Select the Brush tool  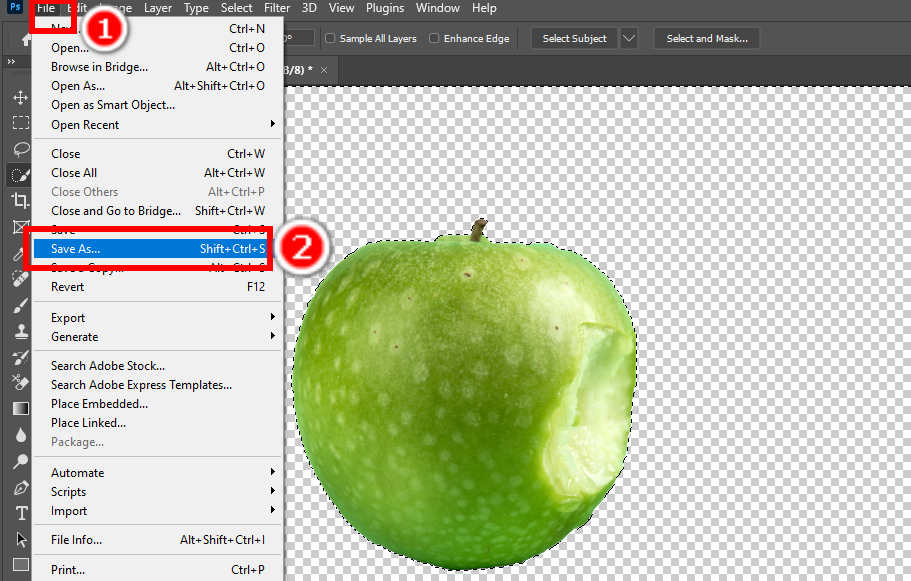point(21,306)
